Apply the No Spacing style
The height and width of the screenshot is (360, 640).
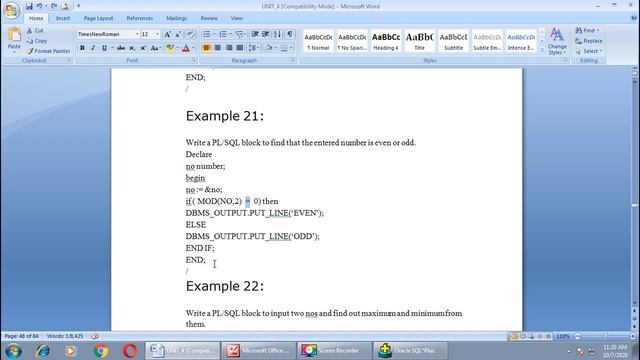point(352,41)
